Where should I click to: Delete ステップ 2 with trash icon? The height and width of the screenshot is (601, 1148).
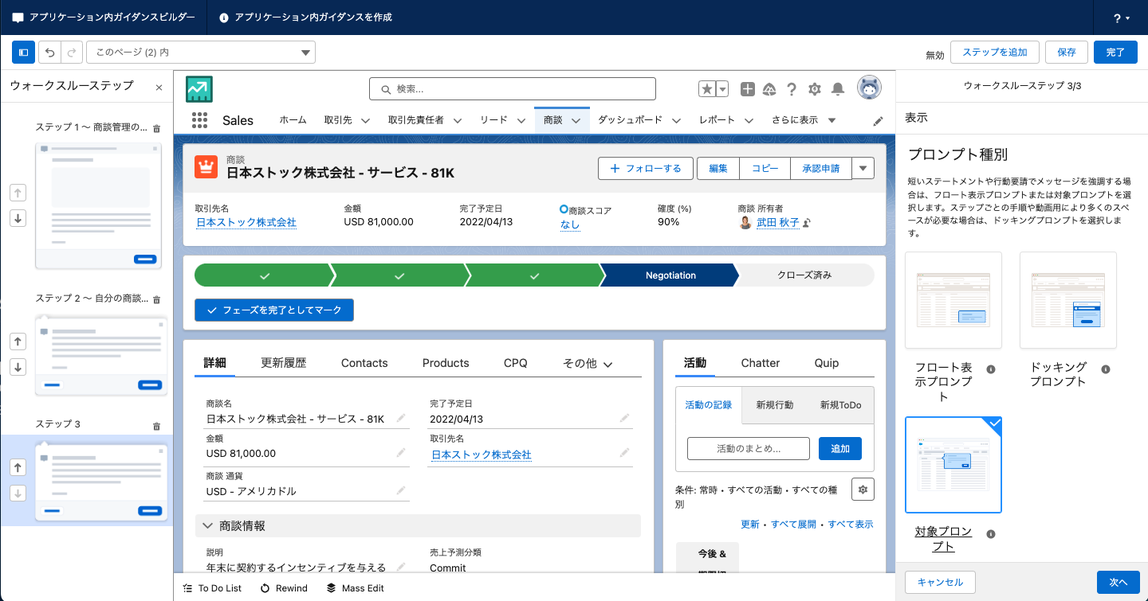[x=156, y=299]
